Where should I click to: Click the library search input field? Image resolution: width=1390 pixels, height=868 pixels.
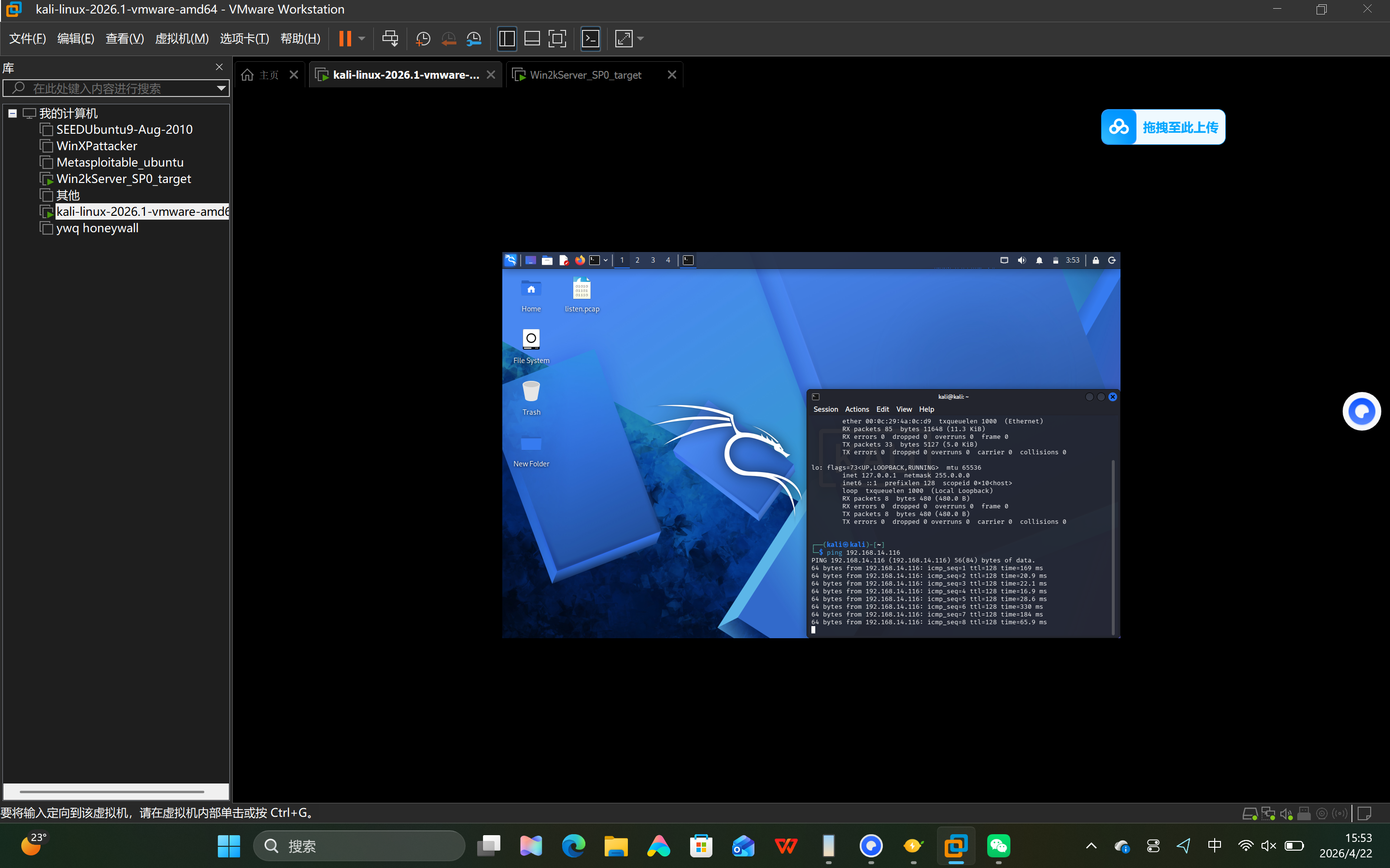[x=115, y=88]
